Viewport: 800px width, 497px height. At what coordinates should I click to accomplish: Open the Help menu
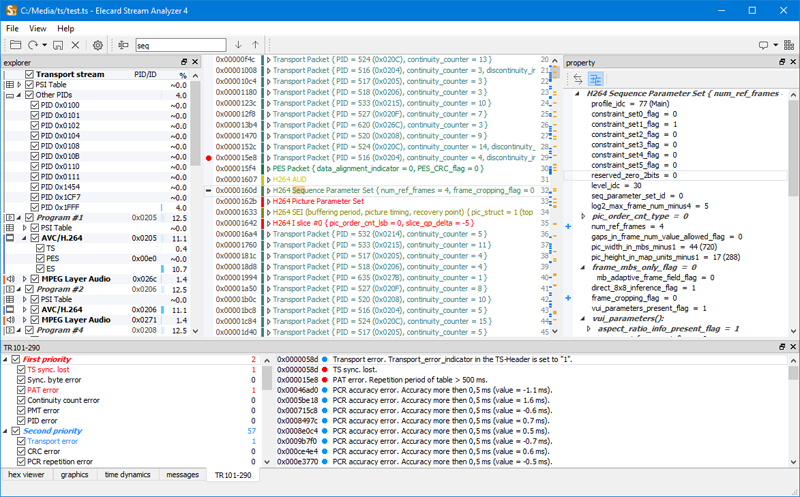[65, 29]
